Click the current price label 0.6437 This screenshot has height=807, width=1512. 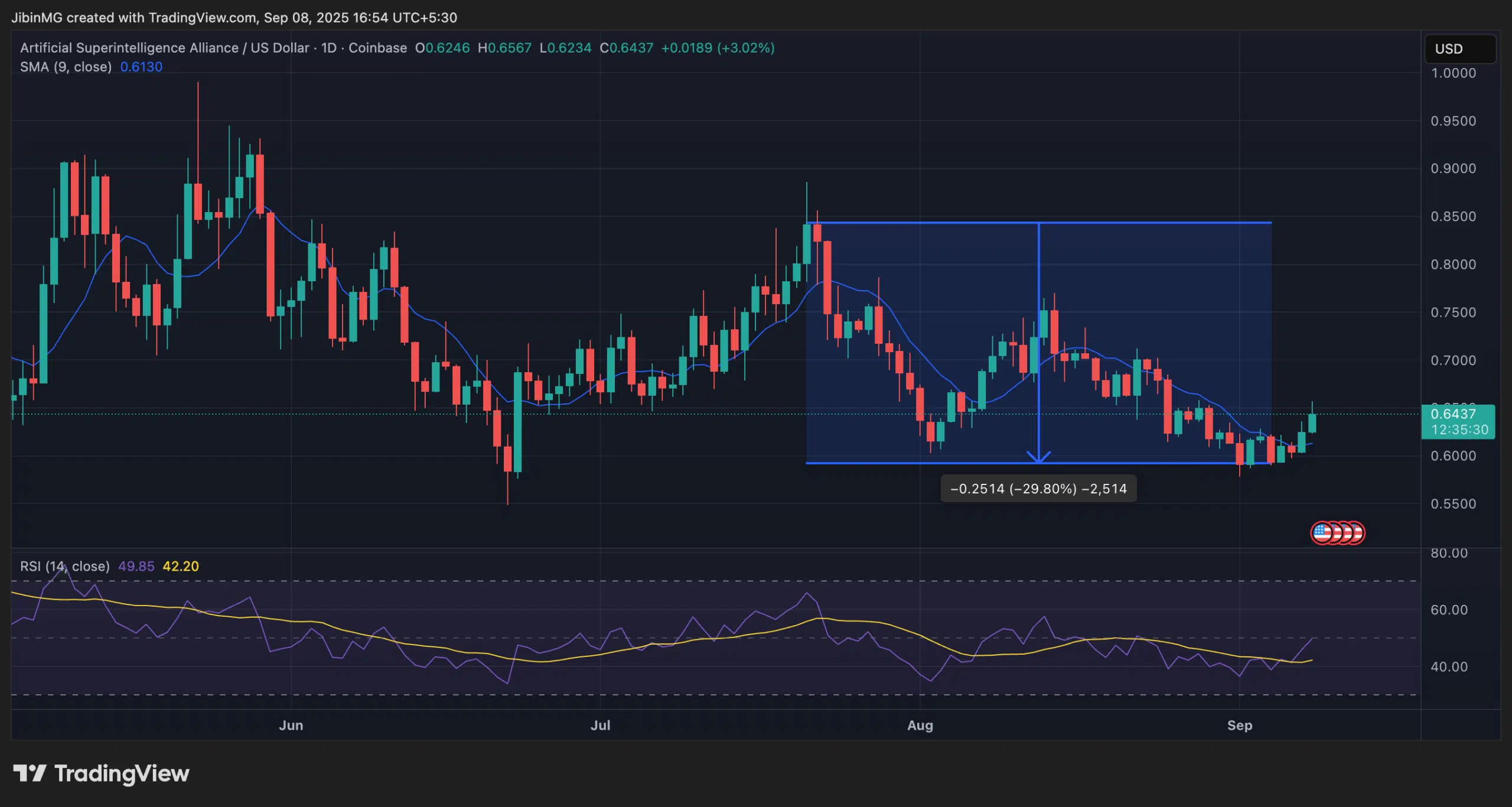[1454, 414]
